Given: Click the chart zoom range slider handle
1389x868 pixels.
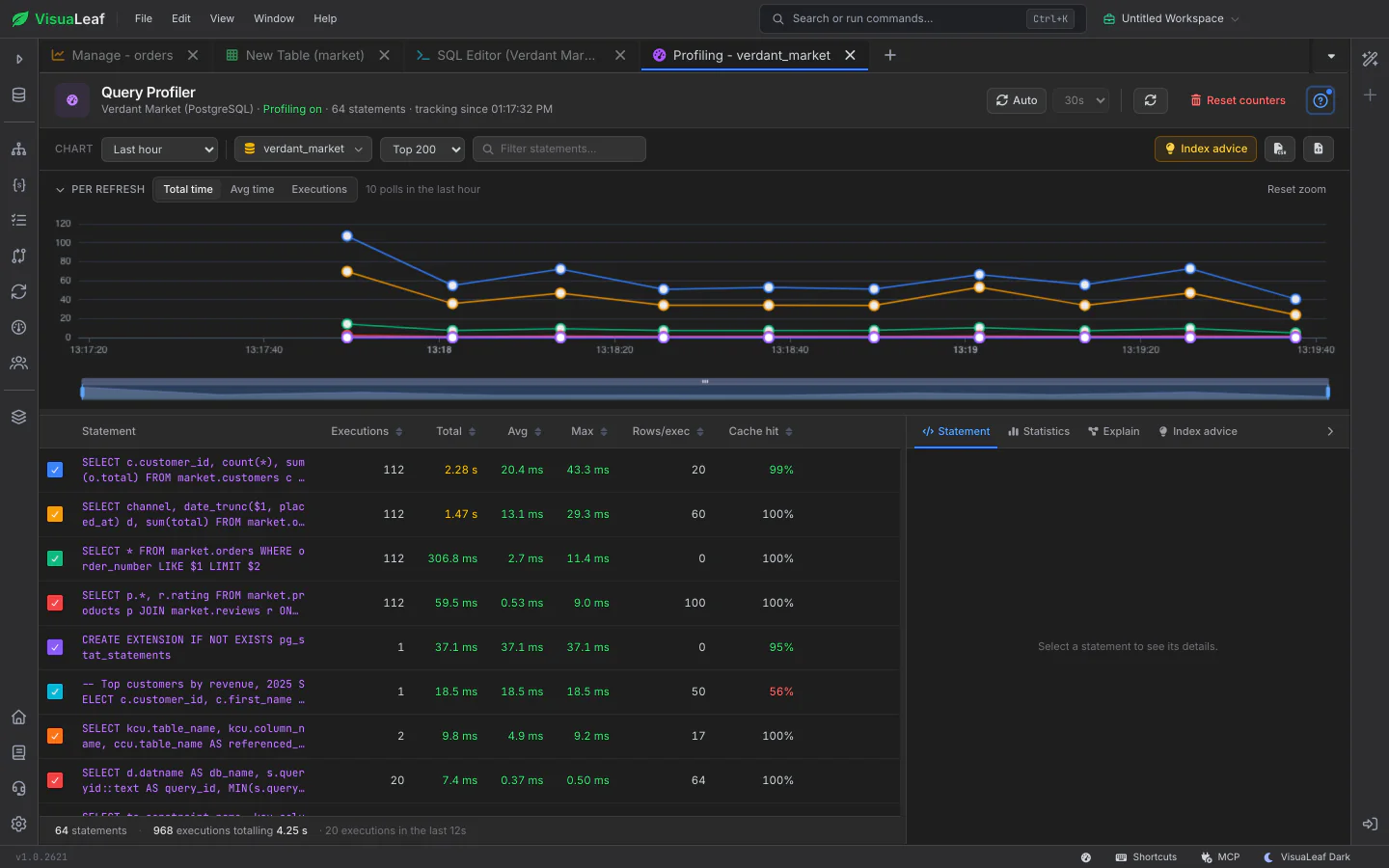Looking at the screenshot, I should point(705,382).
